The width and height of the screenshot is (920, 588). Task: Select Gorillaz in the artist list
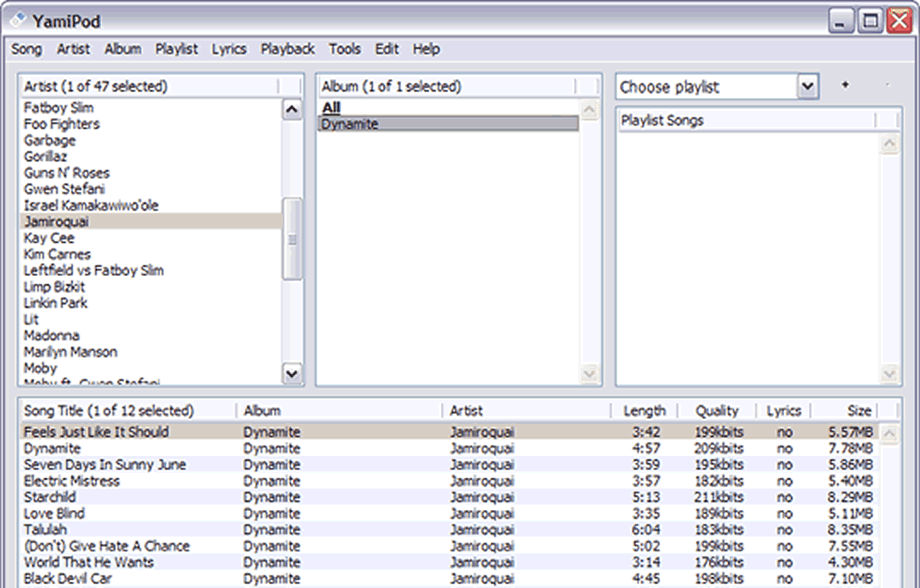pos(46,157)
